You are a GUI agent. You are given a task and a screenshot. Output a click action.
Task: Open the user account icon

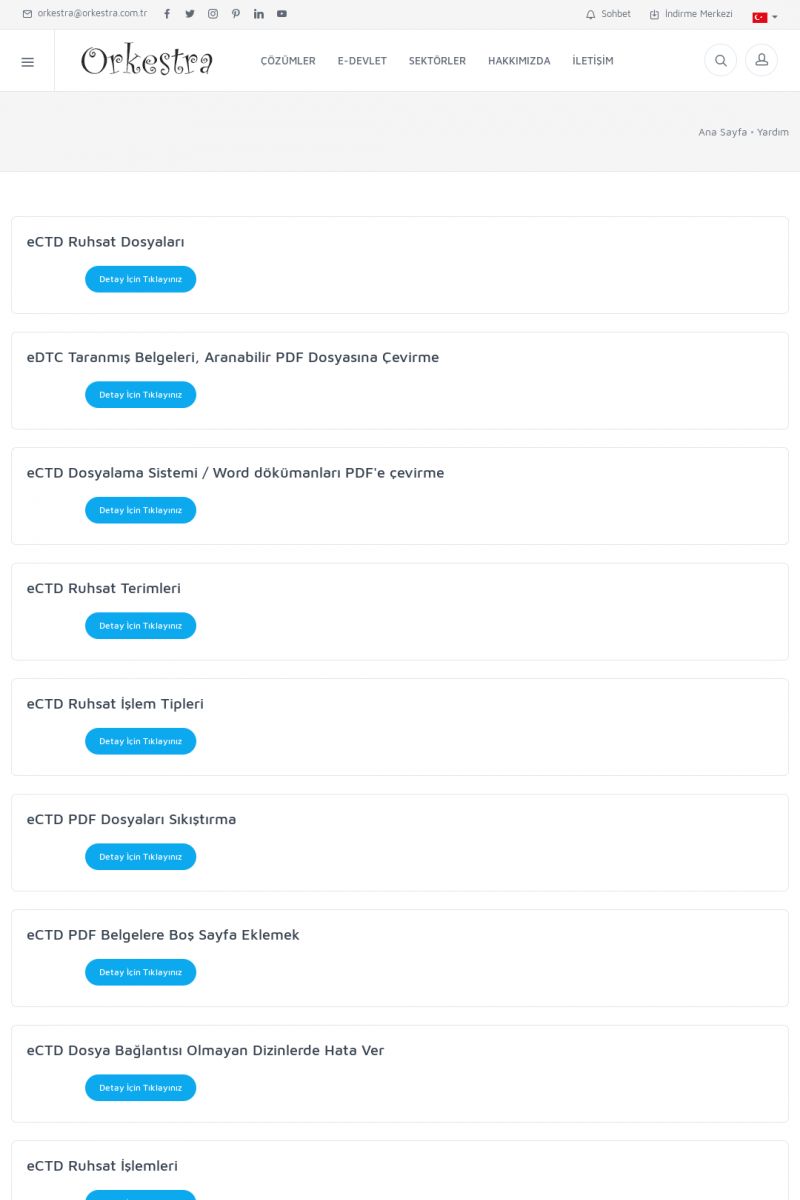click(761, 61)
